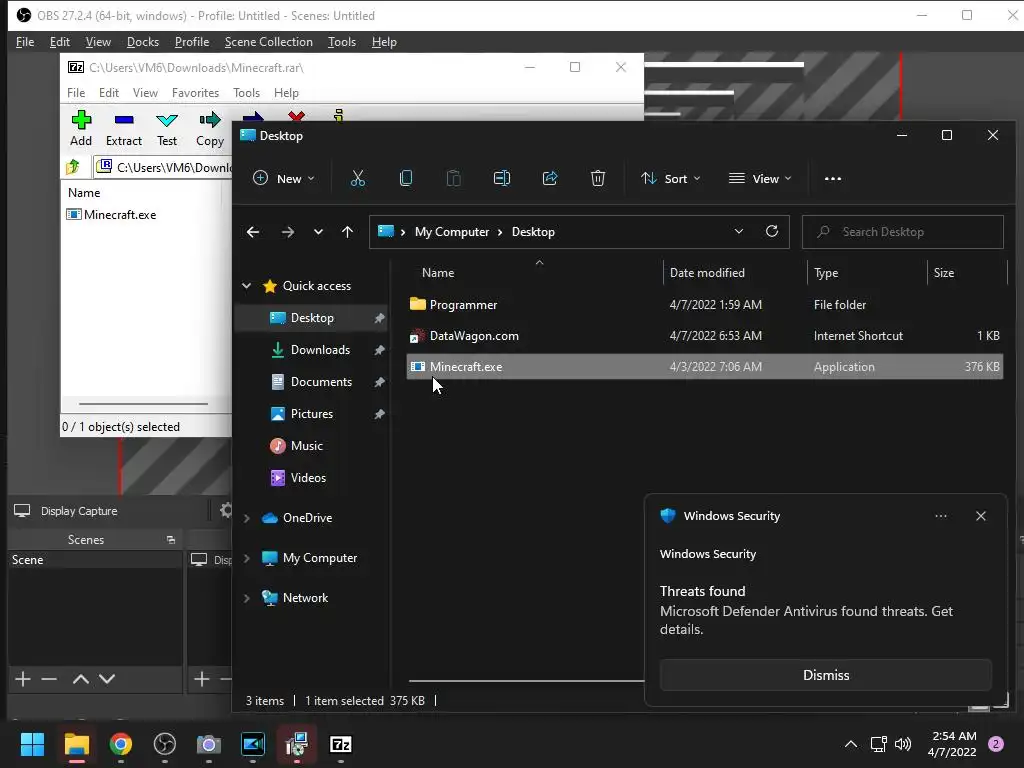Viewport: 1024px width, 768px height.
Task: Go up one folder level in Explorer
Action: tap(347, 232)
